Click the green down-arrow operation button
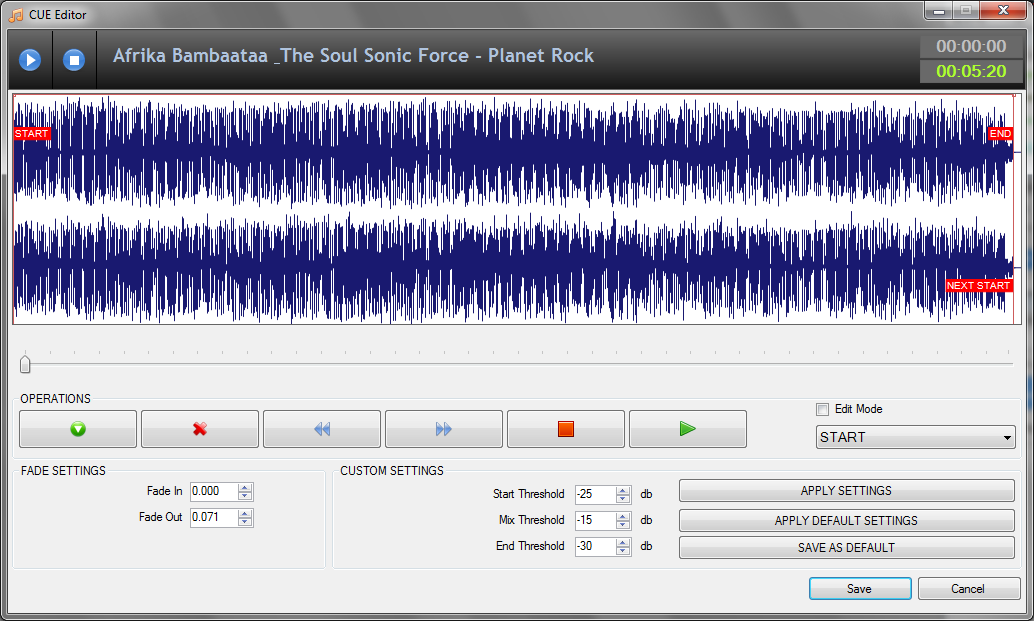1034x621 pixels. [78, 429]
